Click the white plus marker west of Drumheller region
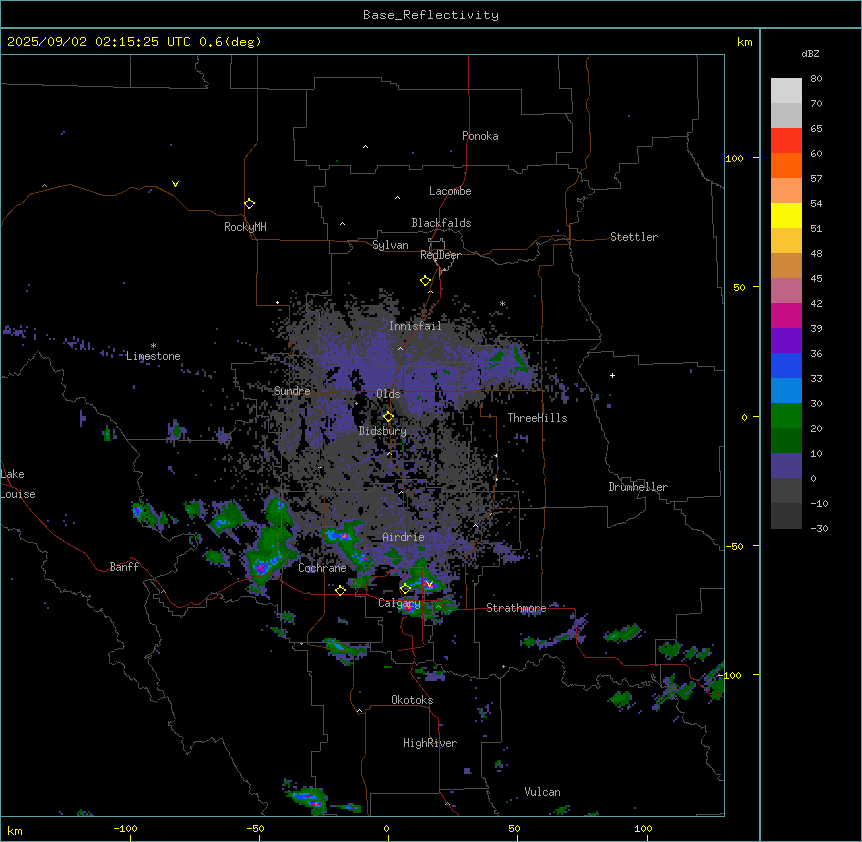 click(x=612, y=375)
